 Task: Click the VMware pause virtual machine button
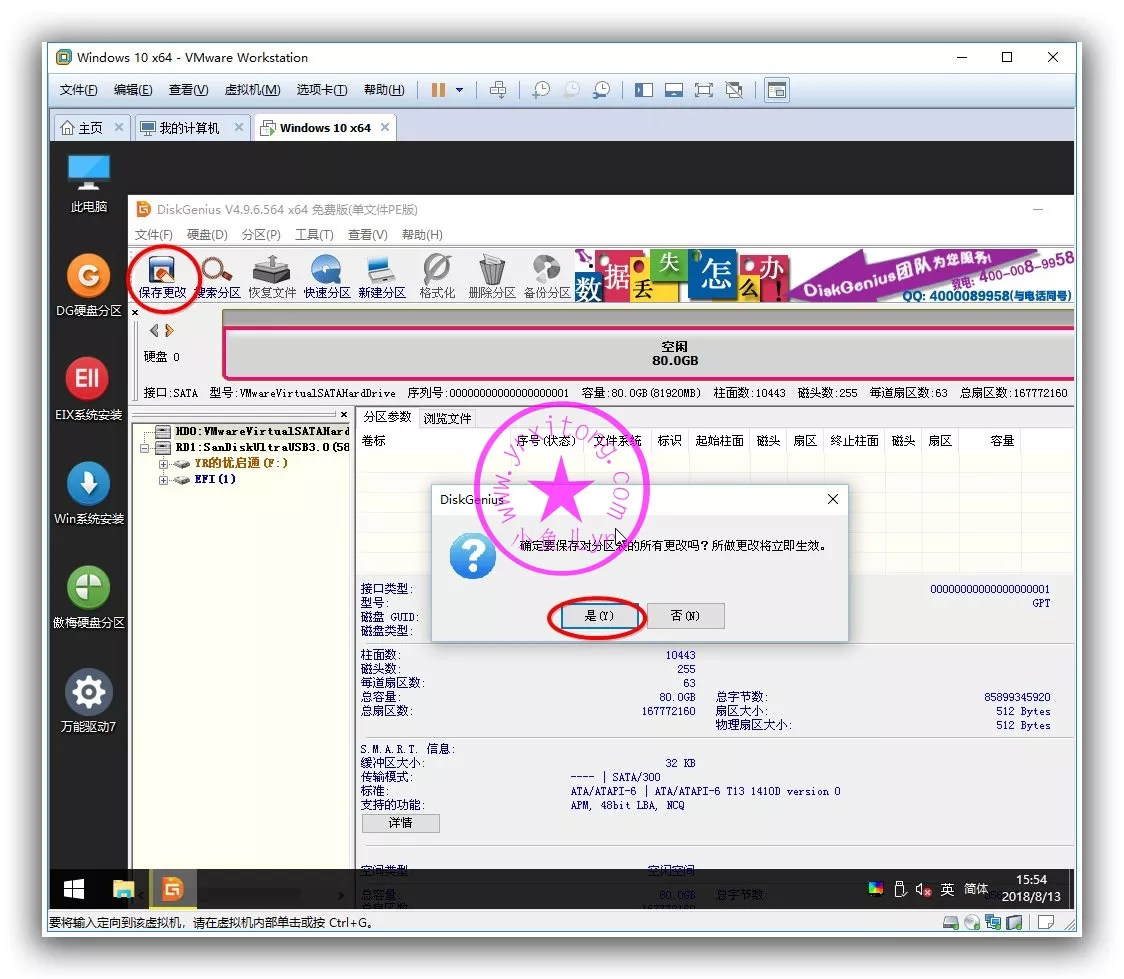click(x=438, y=90)
